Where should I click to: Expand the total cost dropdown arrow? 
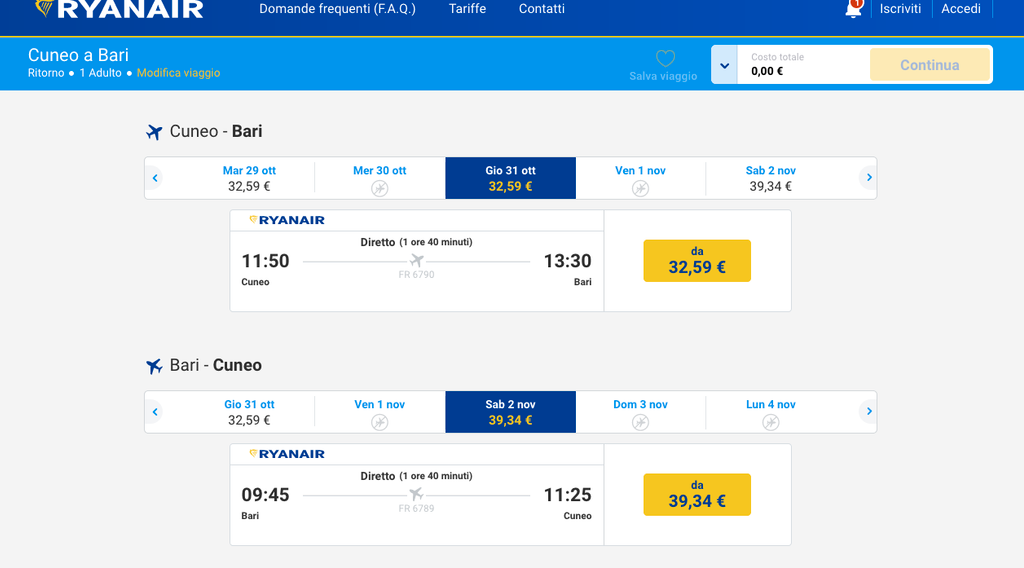(x=724, y=65)
